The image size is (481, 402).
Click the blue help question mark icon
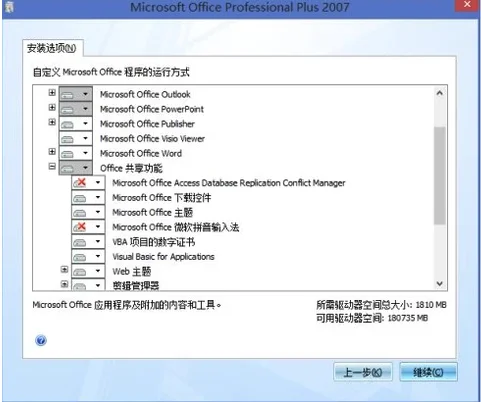click(41, 340)
